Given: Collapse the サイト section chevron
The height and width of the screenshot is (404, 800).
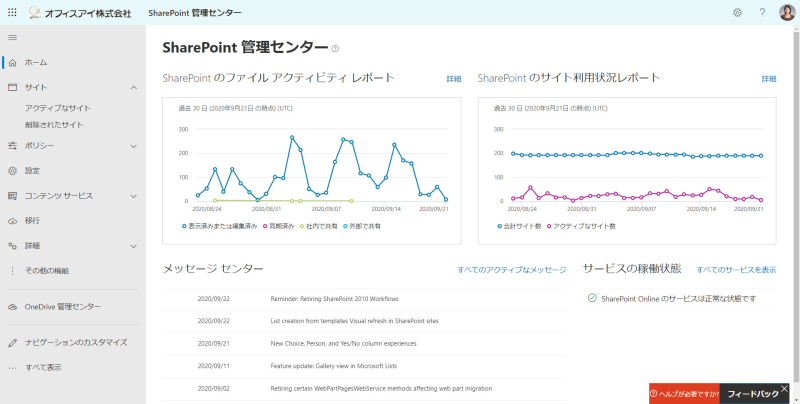Looking at the screenshot, I should 134,88.
